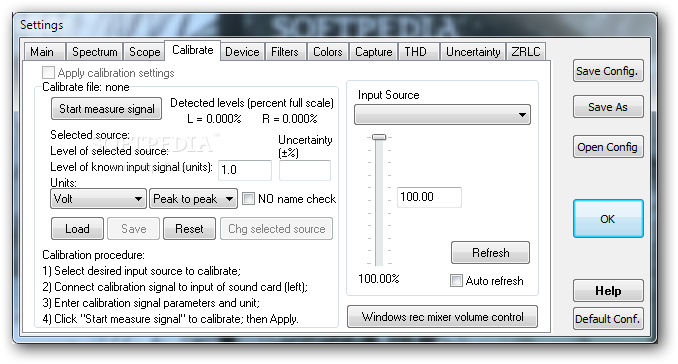Click the 'Calibrate file: none' label
Screen dimensions: 678x364
click(86, 87)
